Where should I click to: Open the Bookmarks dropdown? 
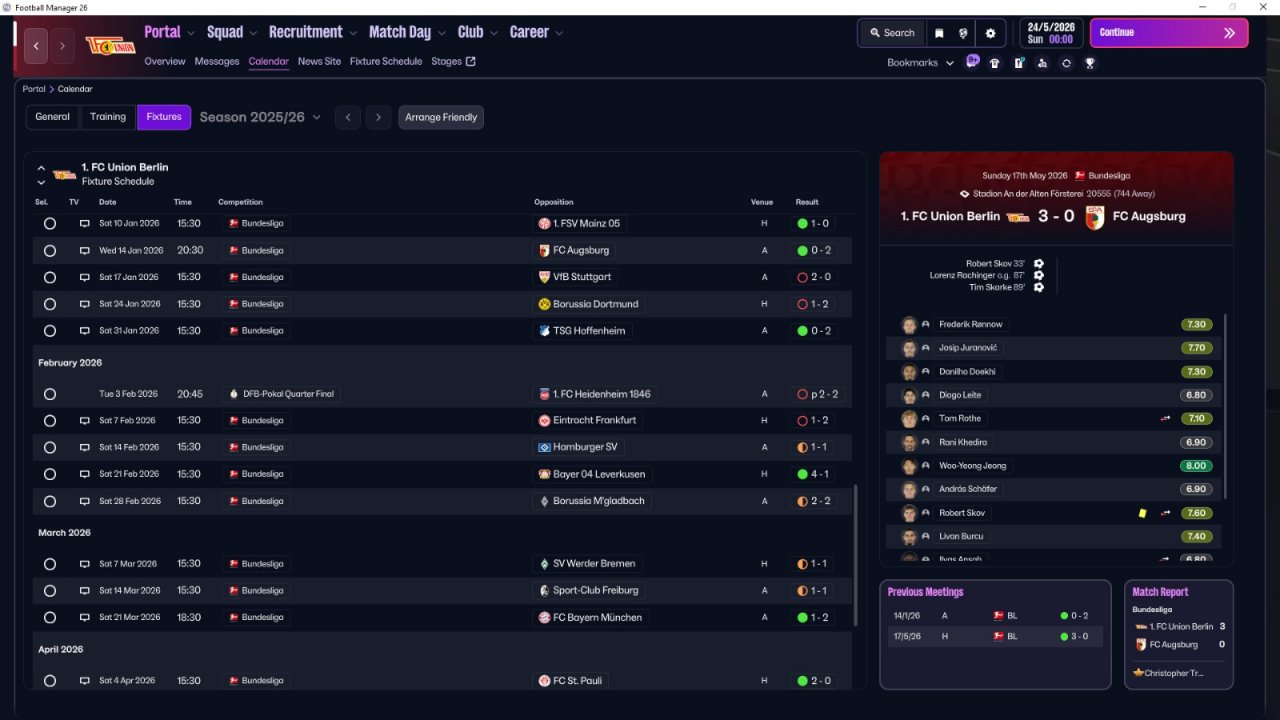point(920,63)
